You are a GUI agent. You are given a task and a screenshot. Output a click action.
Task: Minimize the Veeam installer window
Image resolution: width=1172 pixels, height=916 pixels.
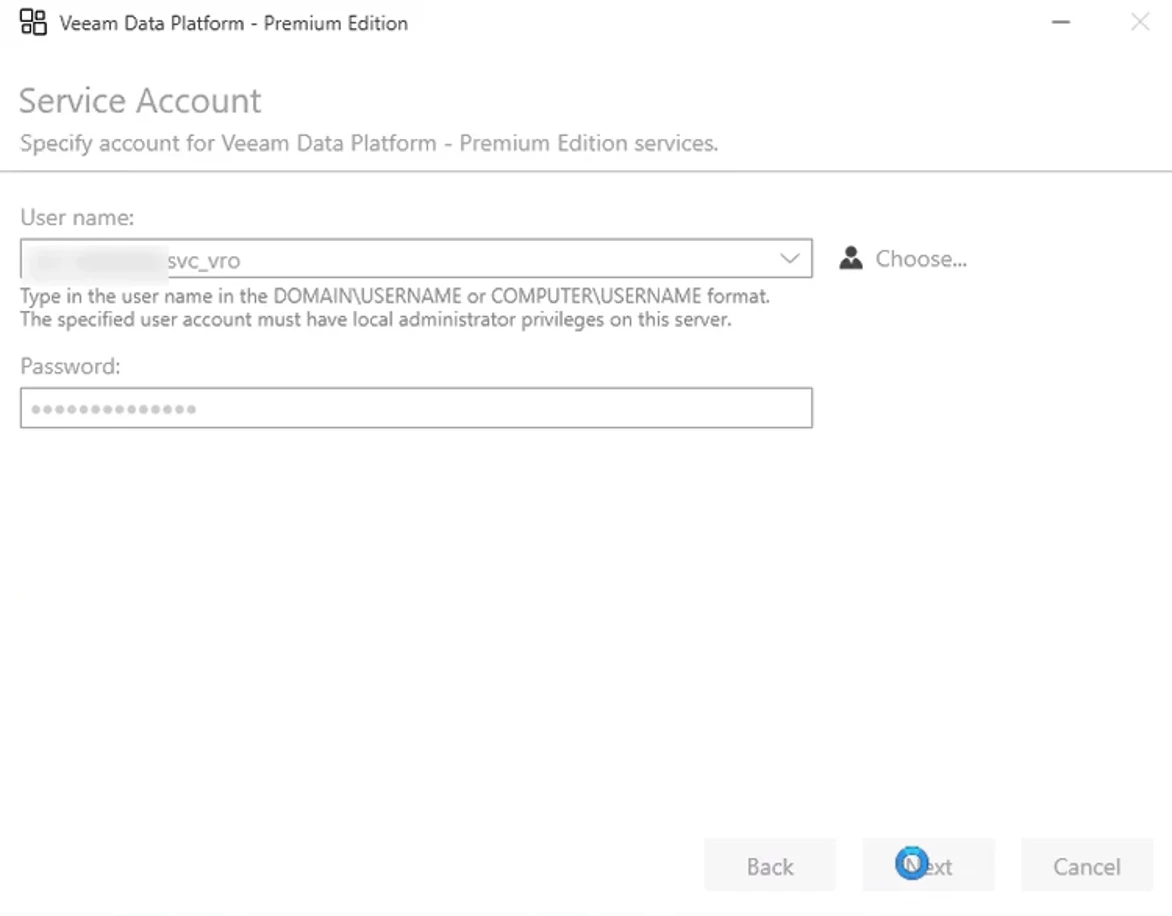tap(1061, 22)
